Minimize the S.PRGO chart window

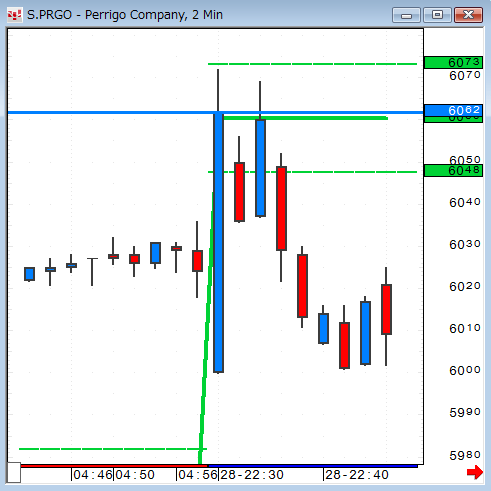click(406, 15)
